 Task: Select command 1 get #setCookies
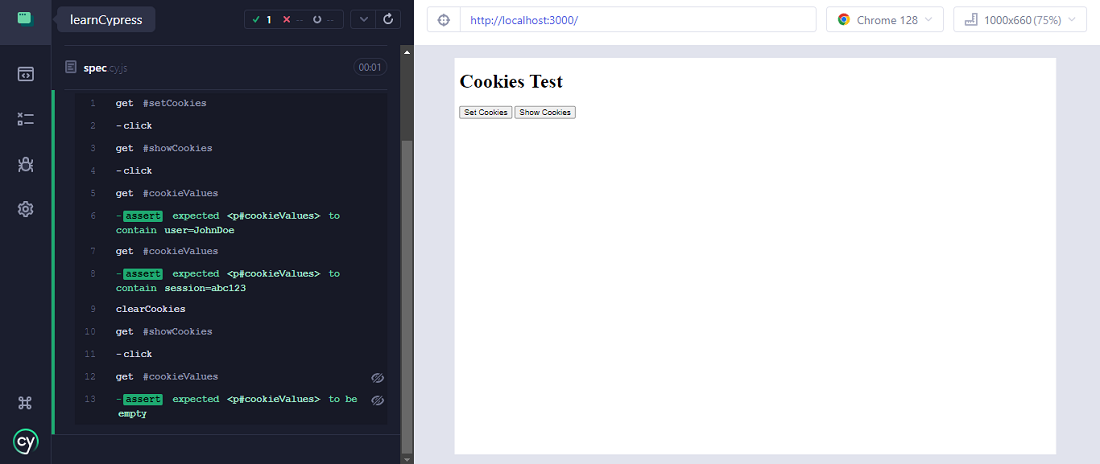tap(231, 103)
